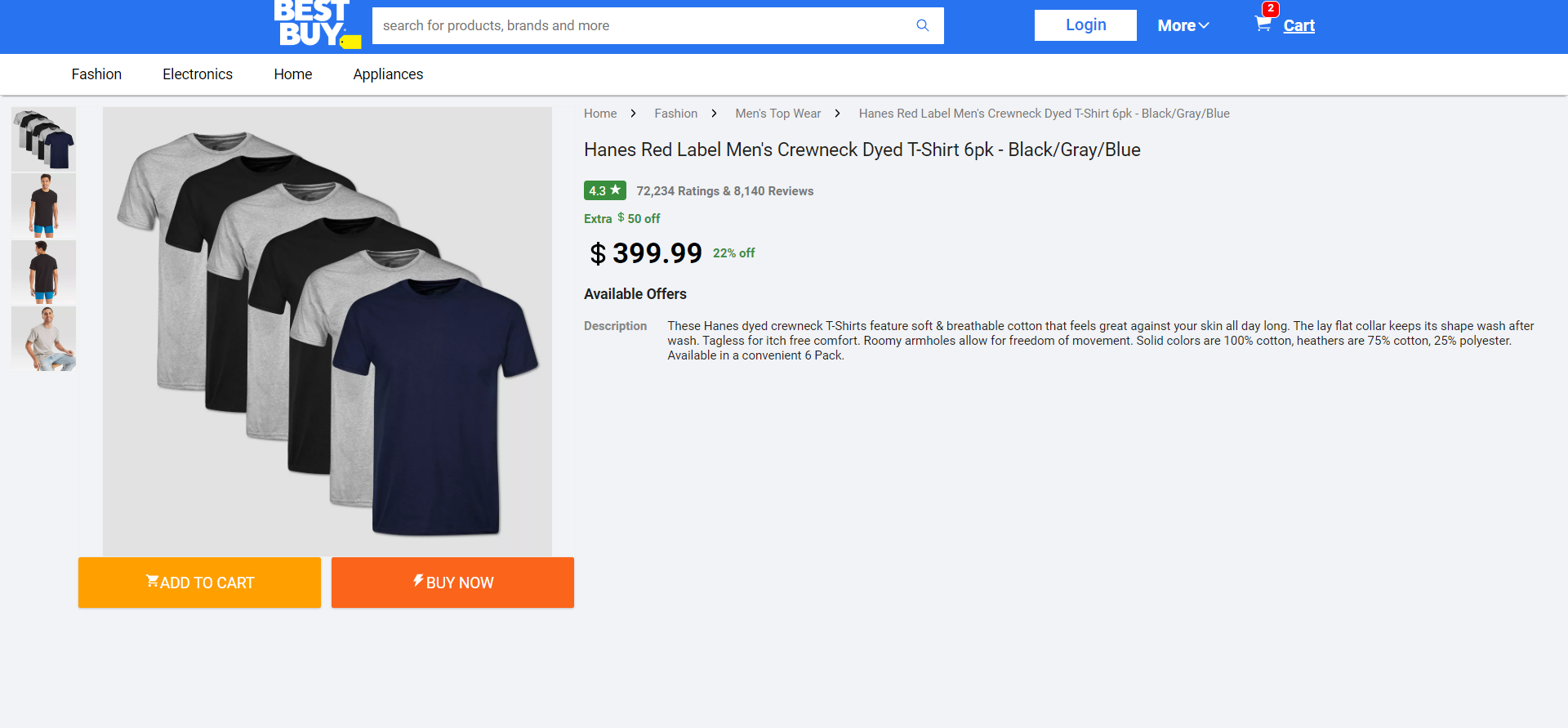
Task: Click the Best Buy logo
Action: [x=316, y=25]
